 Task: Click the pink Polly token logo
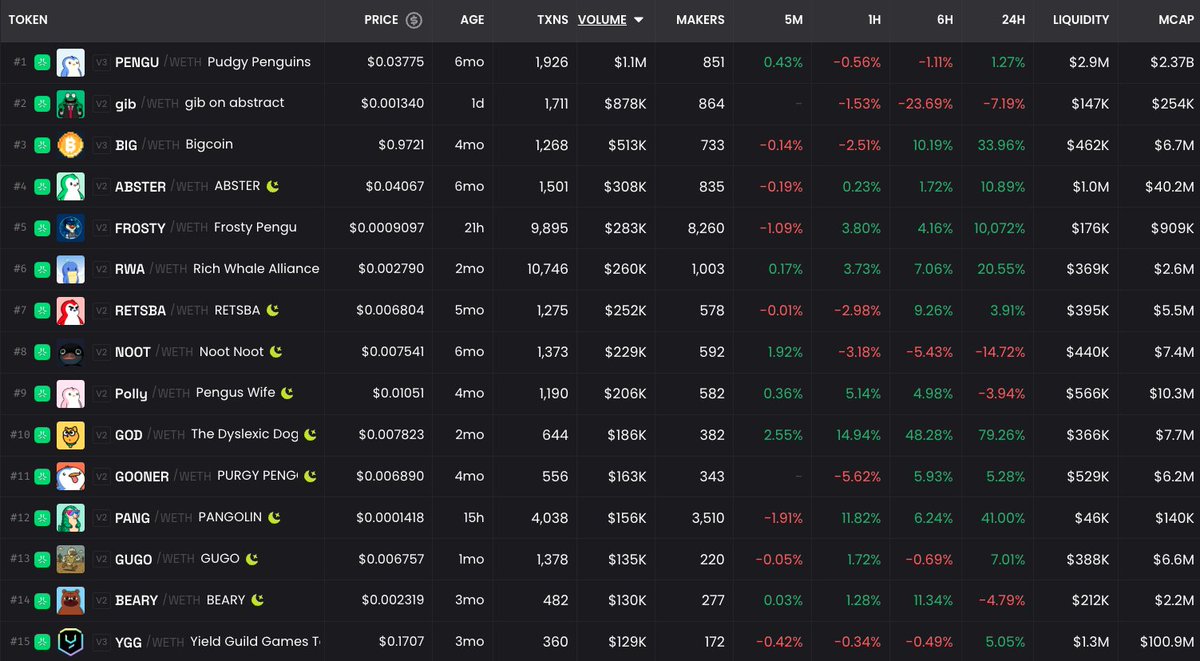coord(71,394)
